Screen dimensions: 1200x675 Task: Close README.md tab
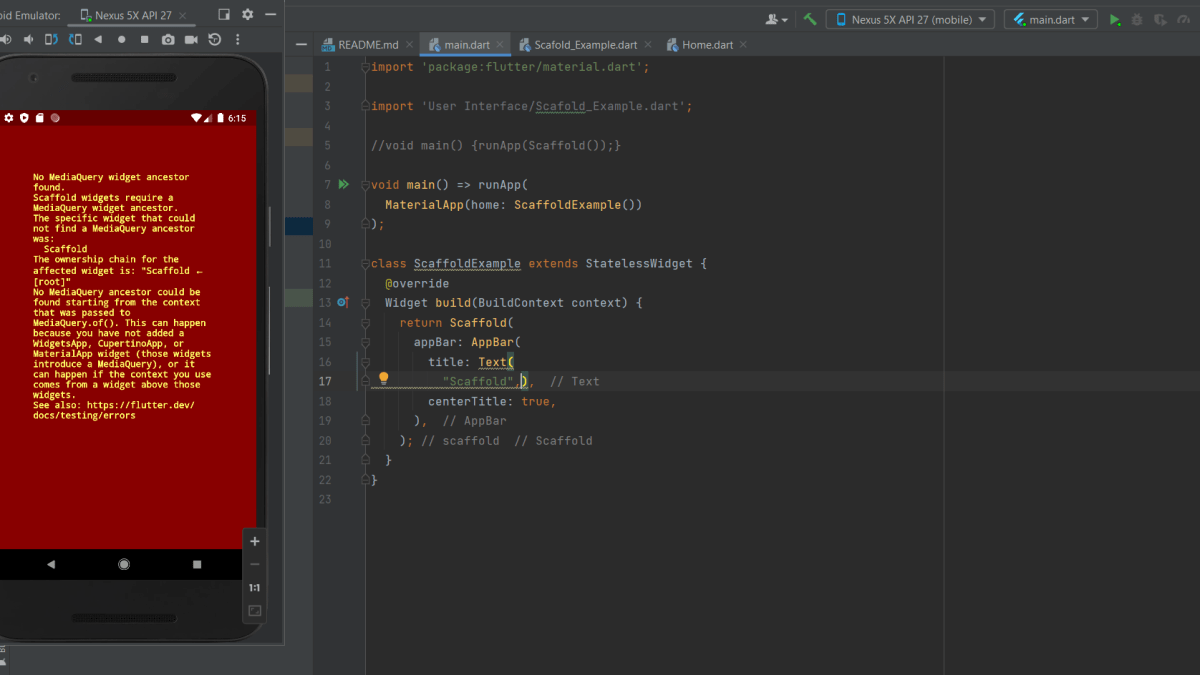coord(409,45)
